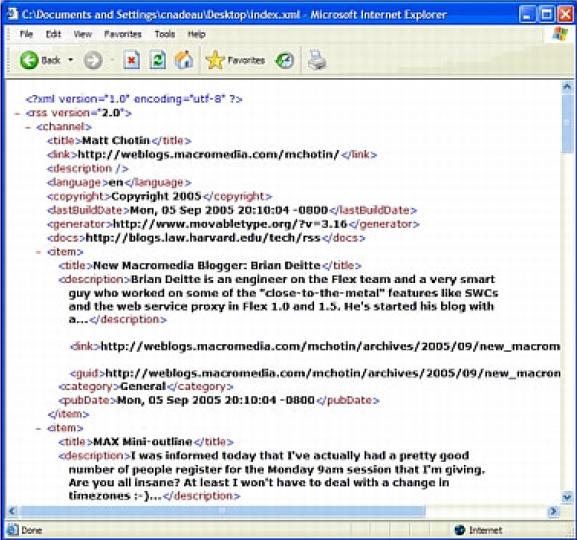The height and width of the screenshot is (540, 577).
Task: Open the File menu
Action: tap(26, 34)
